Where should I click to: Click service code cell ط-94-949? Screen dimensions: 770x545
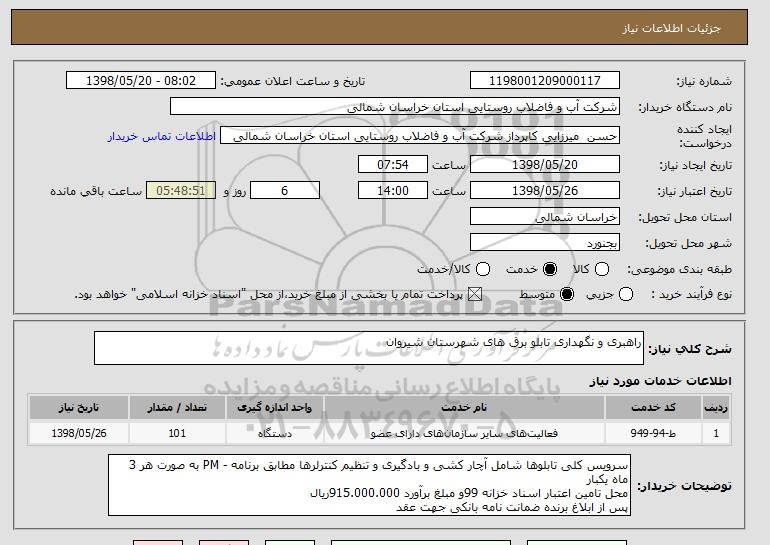(653, 433)
